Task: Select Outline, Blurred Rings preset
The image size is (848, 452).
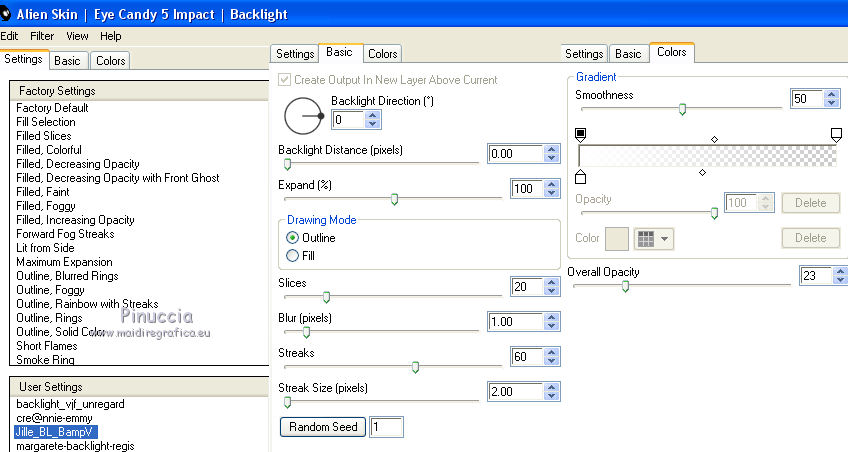Action: [x=67, y=276]
